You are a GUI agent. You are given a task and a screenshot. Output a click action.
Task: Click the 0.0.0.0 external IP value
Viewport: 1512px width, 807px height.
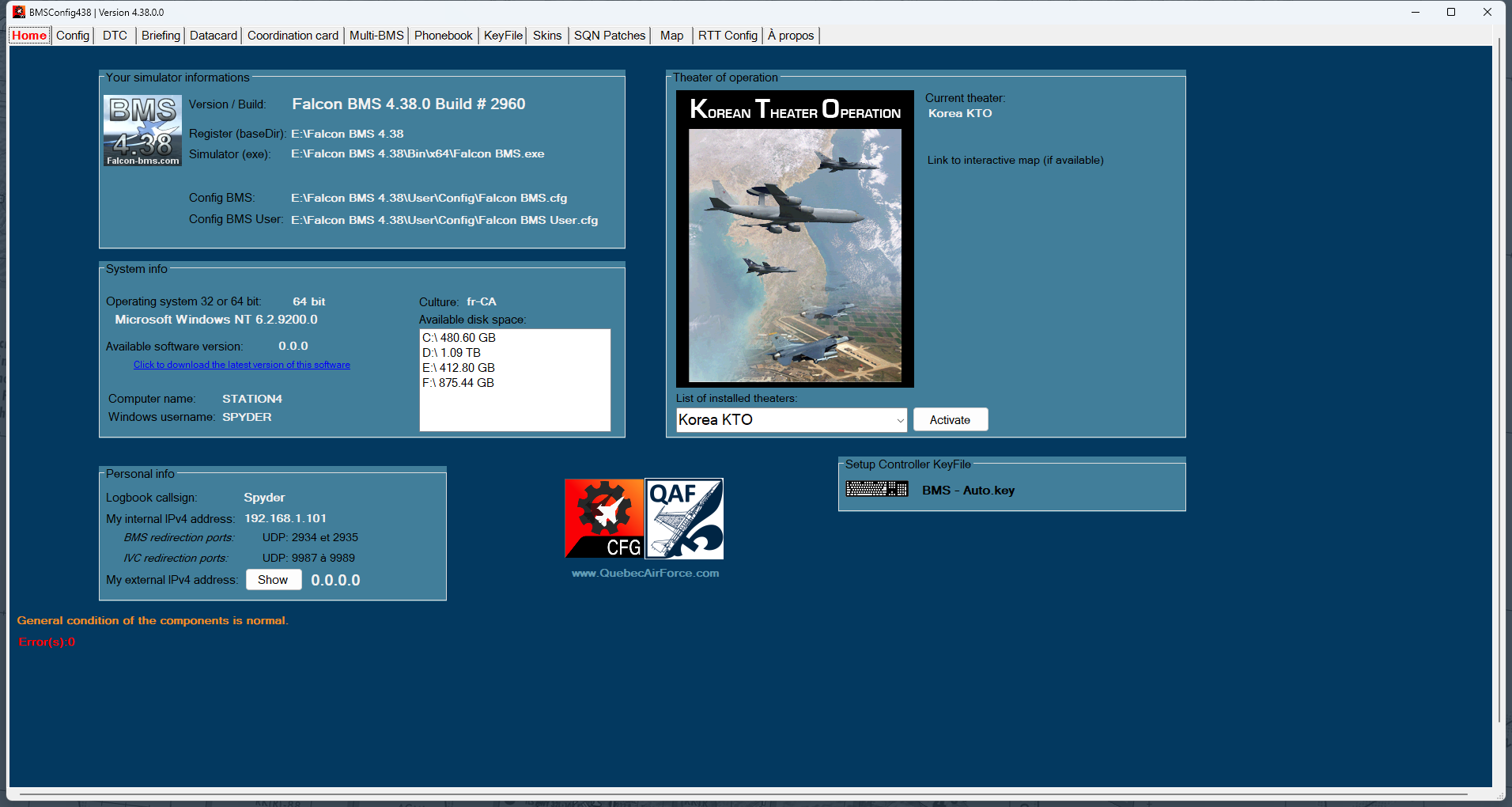coord(335,580)
